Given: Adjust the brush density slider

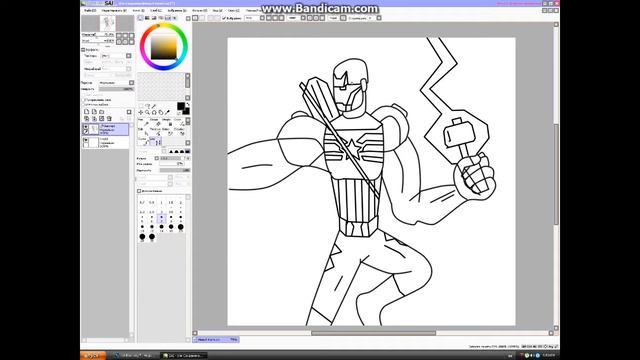Looking at the screenshot, I should (x=175, y=170).
